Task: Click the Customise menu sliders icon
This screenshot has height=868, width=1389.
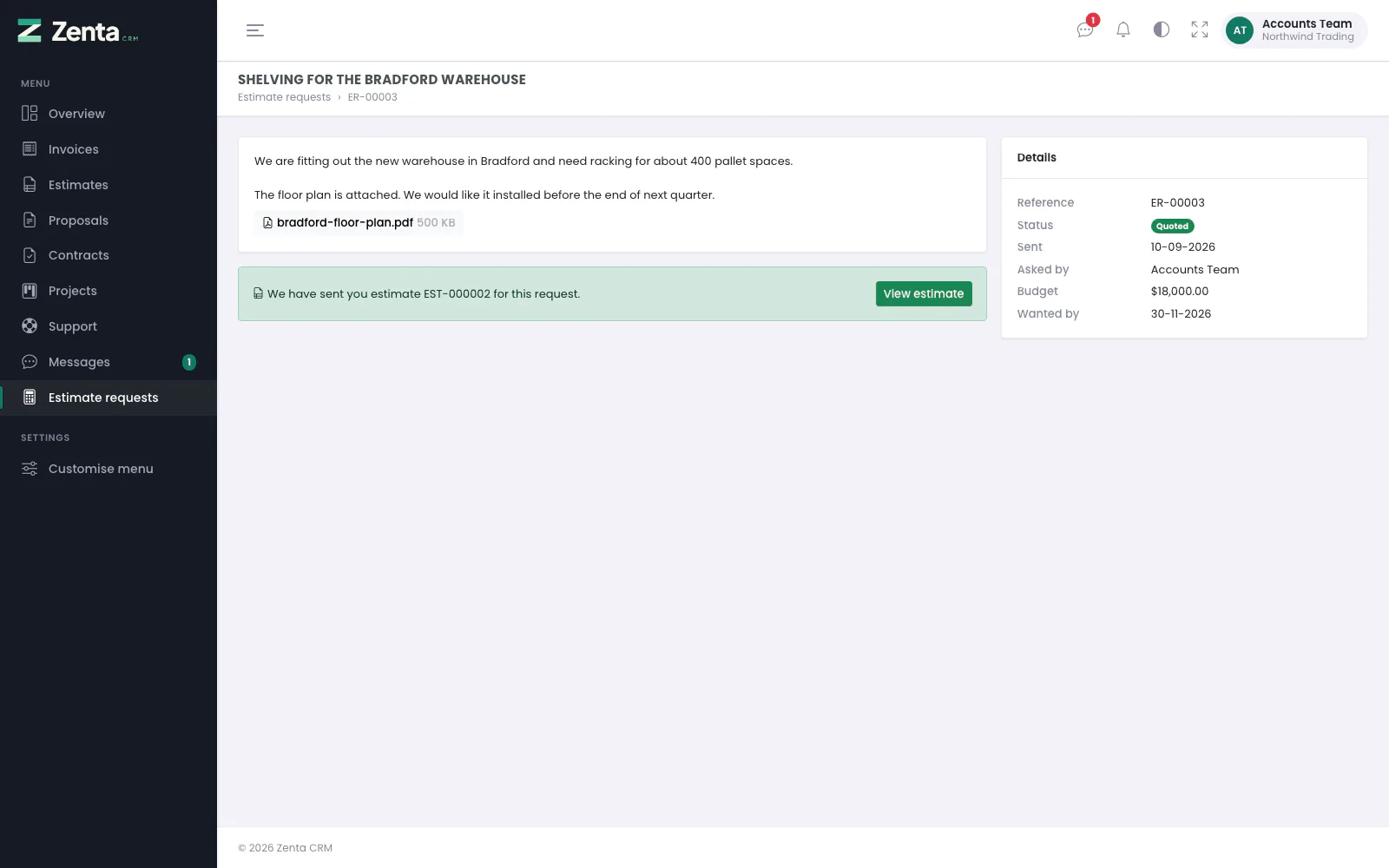Action: coord(30,469)
